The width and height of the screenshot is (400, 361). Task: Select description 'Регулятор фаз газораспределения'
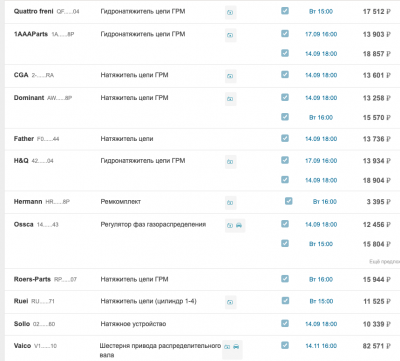(153, 225)
